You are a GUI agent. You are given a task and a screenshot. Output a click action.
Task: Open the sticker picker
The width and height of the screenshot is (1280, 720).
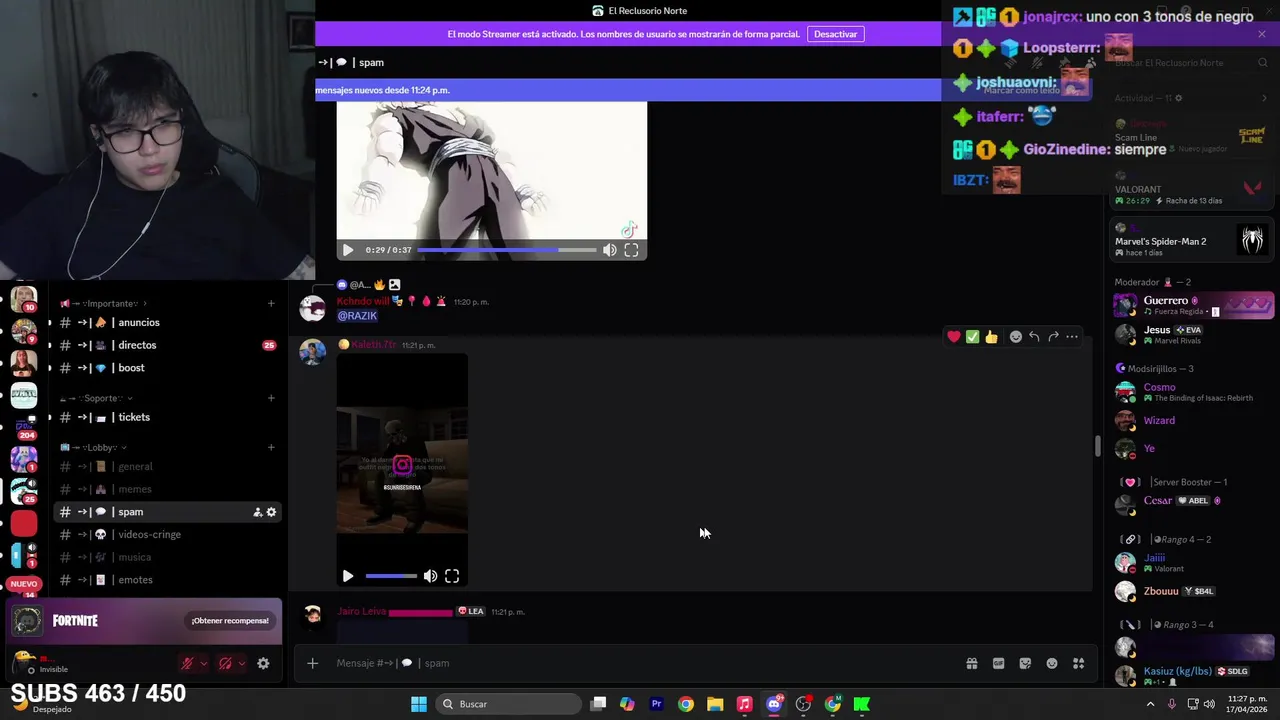[1025, 663]
